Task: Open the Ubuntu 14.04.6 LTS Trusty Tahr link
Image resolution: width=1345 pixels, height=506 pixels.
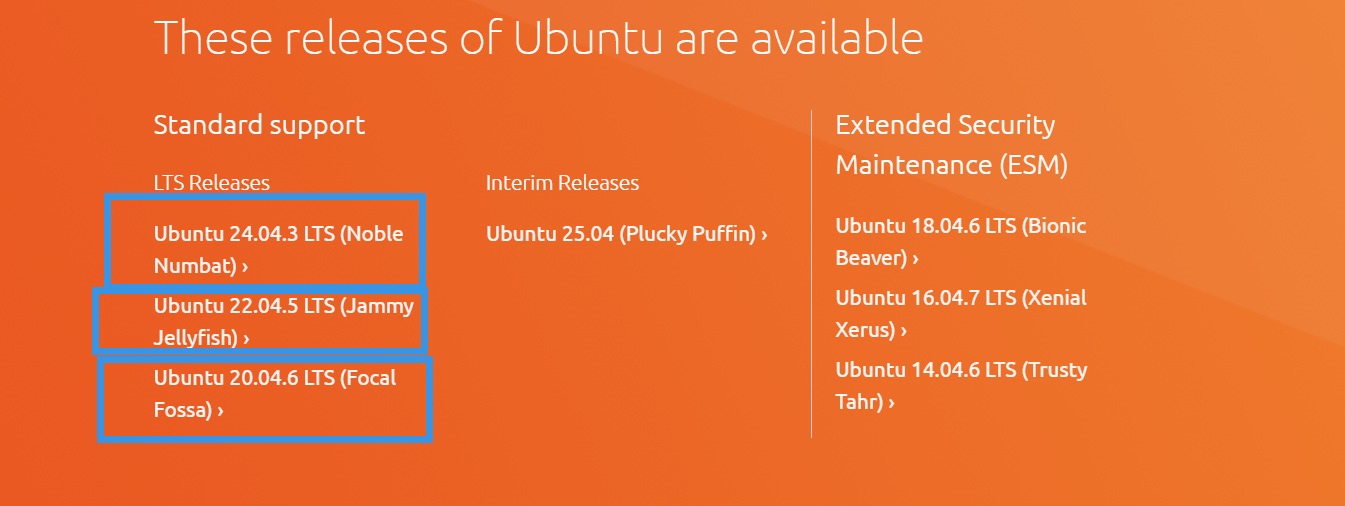Action: [x=961, y=386]
